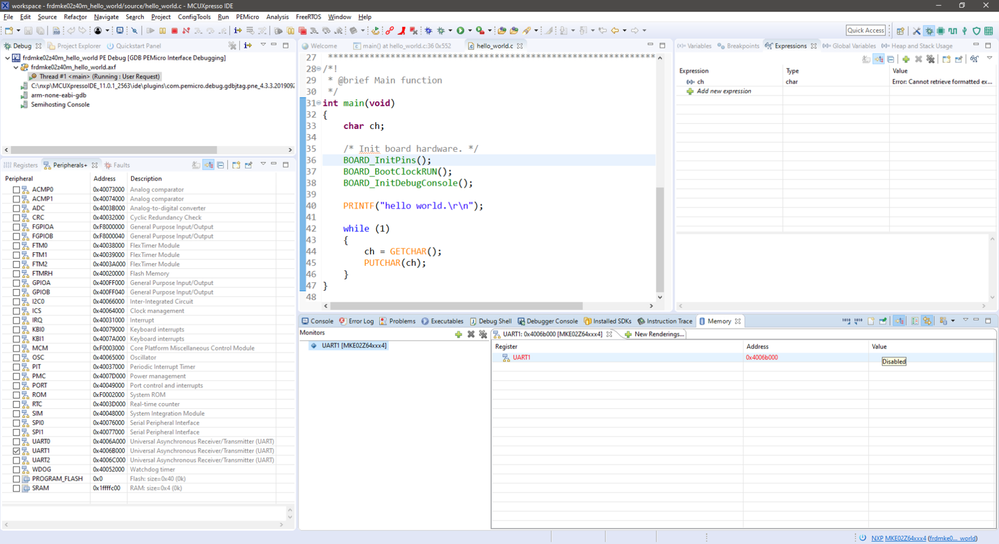Viewport: 999px width, 544px height.
Task: Open the ConfigTools menu
Action: coord(194,17)
